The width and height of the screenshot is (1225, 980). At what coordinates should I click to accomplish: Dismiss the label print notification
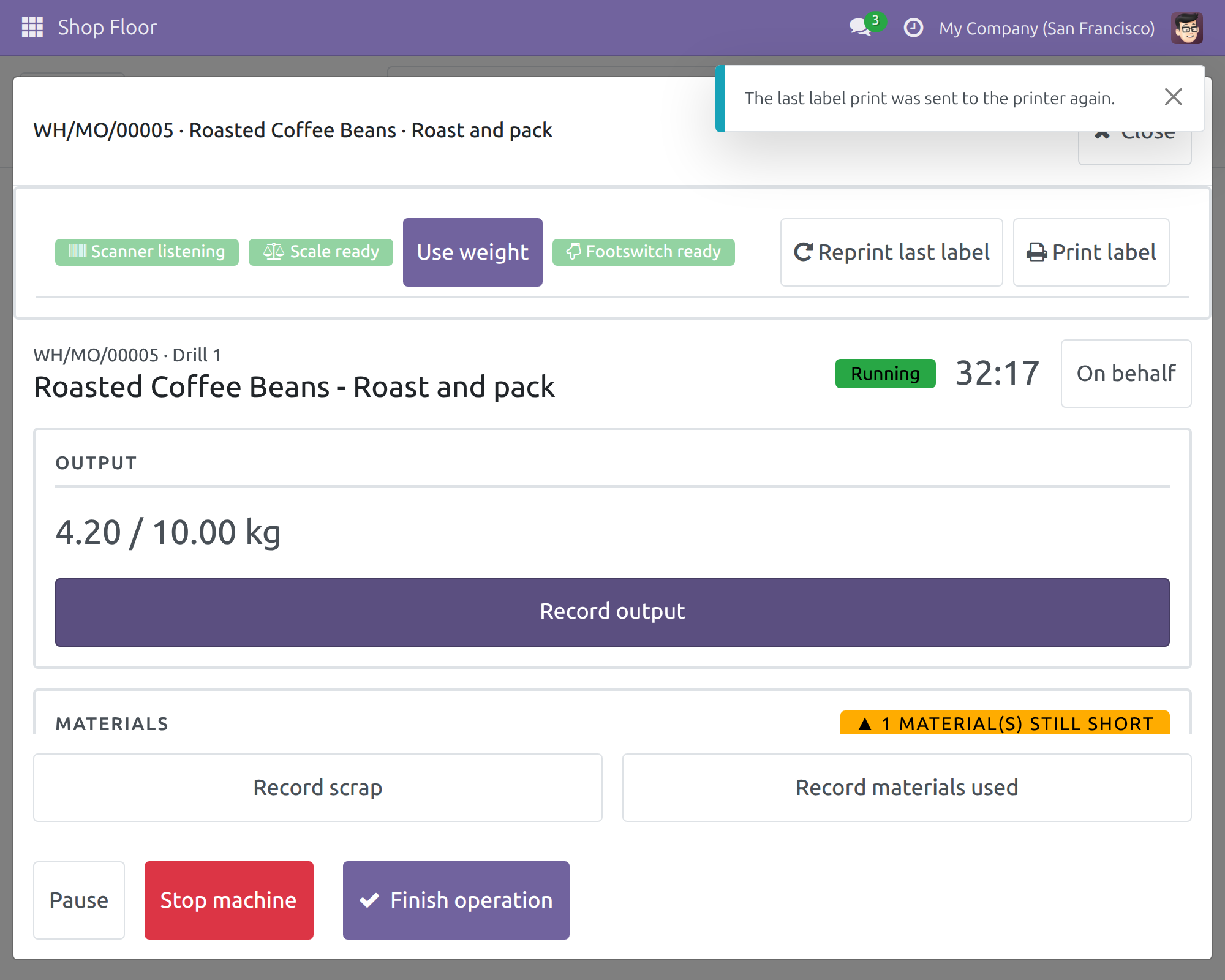point(1173,97)
